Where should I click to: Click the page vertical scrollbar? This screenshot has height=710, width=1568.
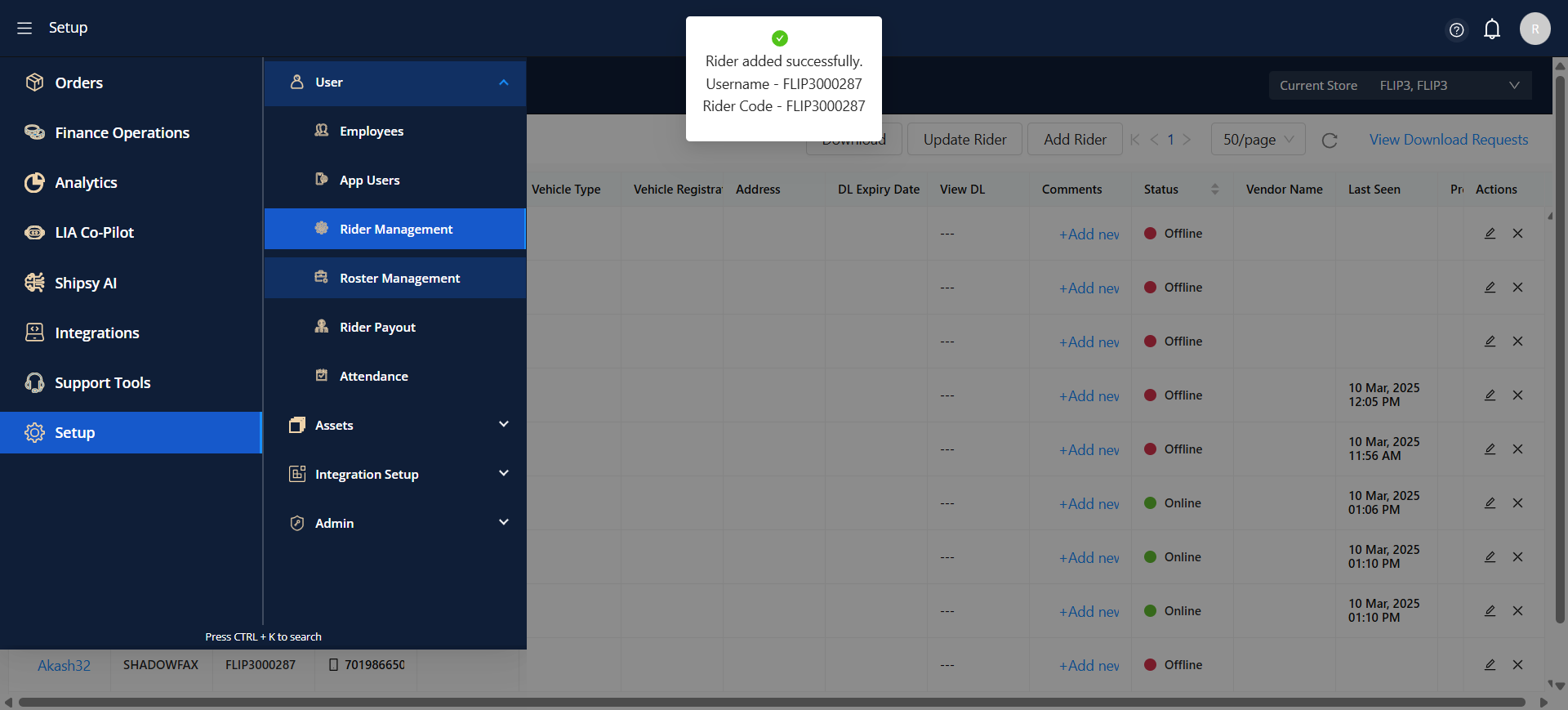1560,351
